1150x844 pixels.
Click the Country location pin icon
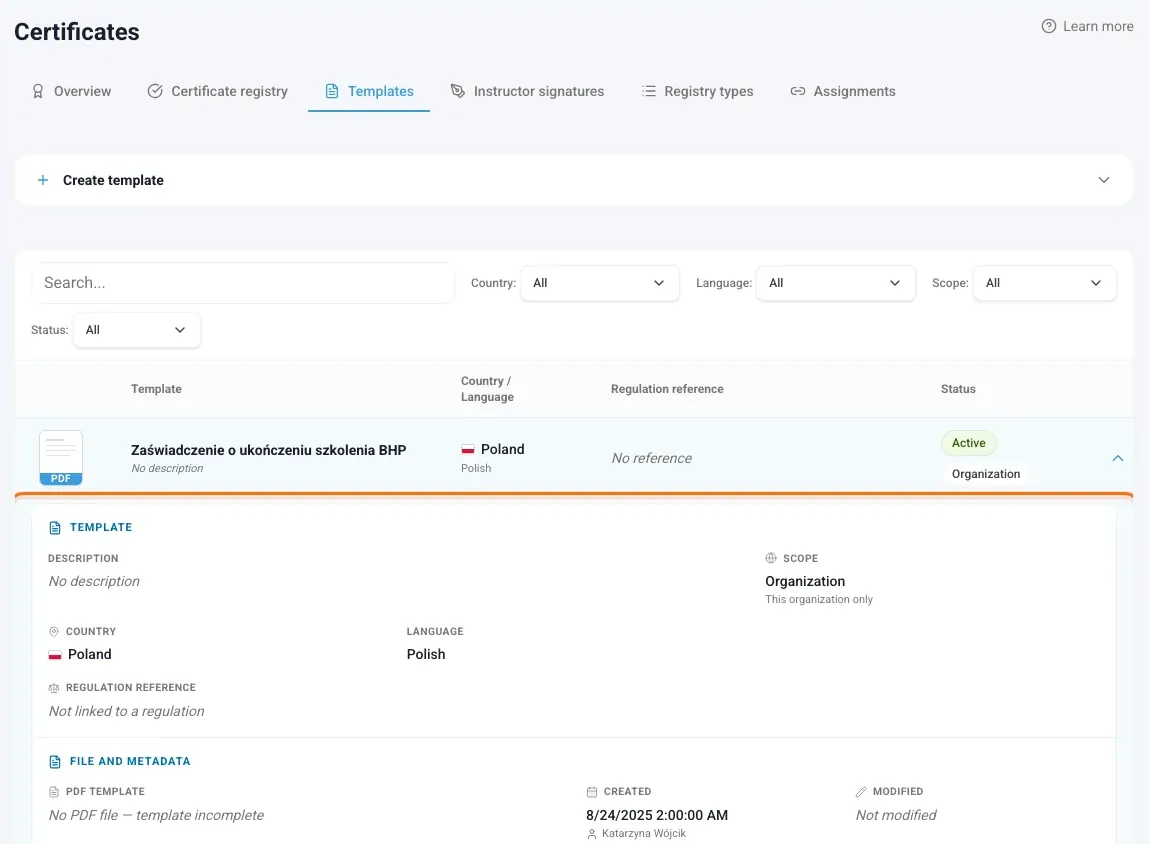click(x=54, y=631)
